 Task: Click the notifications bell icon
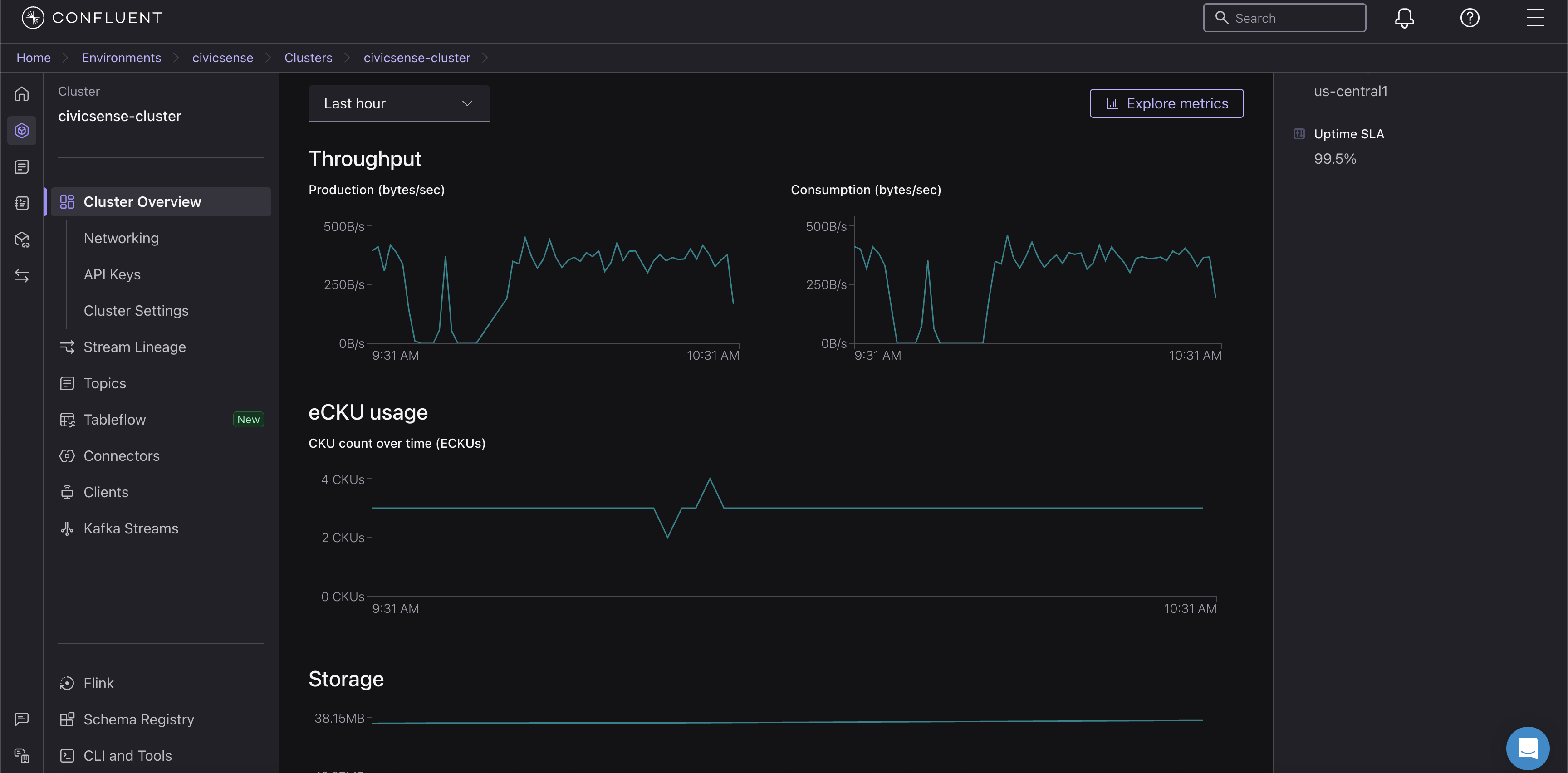point(1404,18)
